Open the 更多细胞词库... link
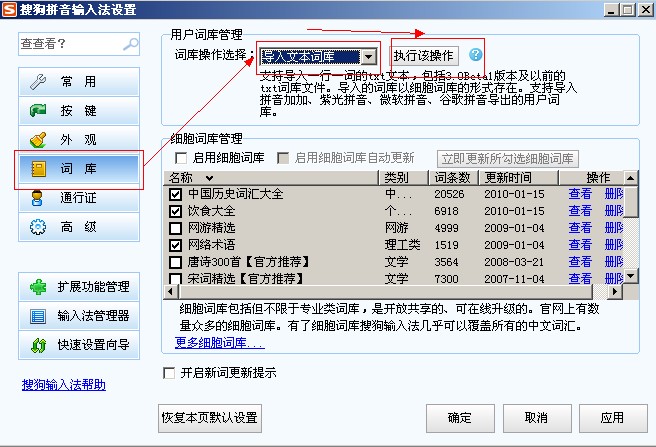 [219, 342]
